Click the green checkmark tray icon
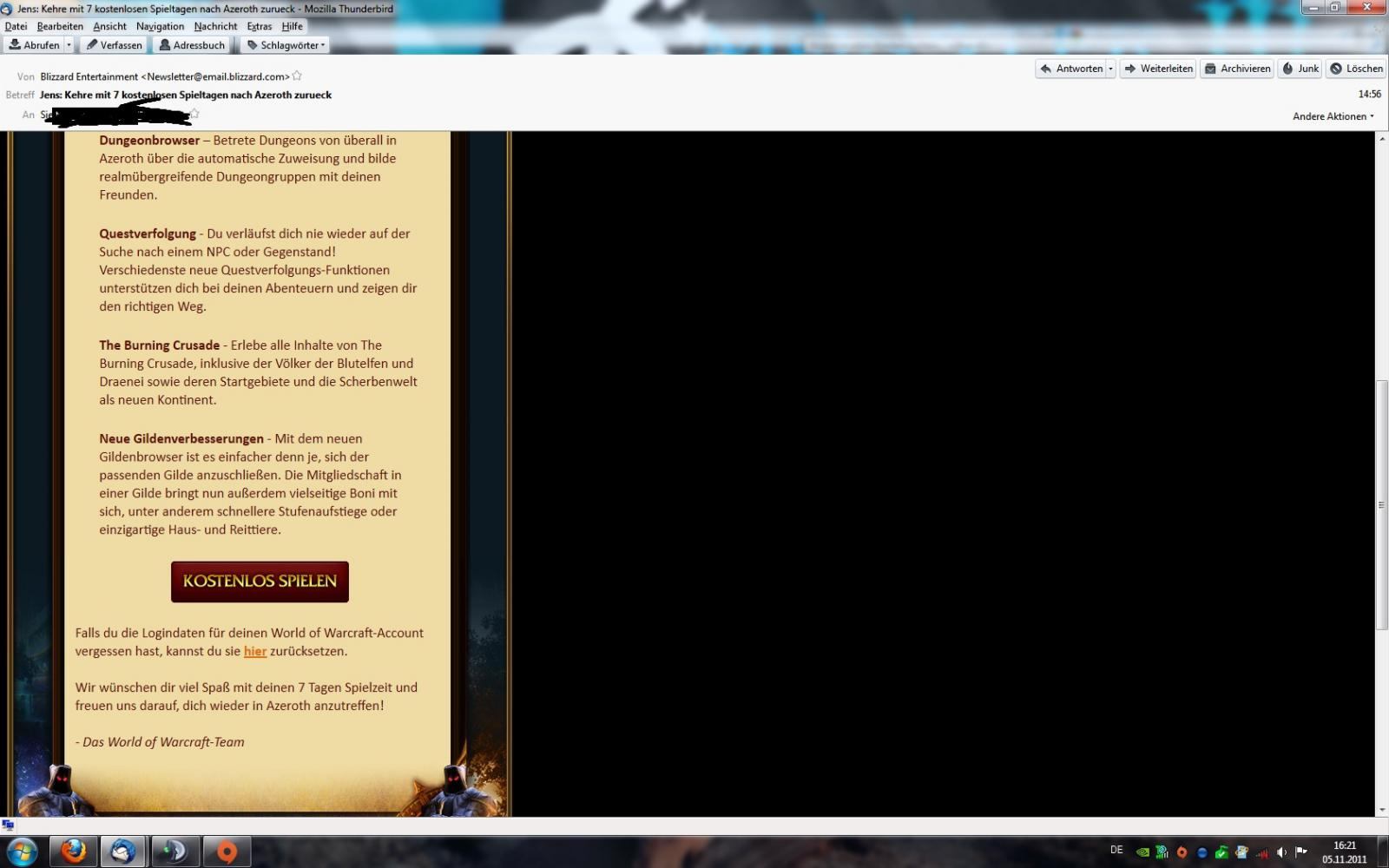Image resolution: width=1389 pixels, height=868 pixels. tap(1221, 852)
